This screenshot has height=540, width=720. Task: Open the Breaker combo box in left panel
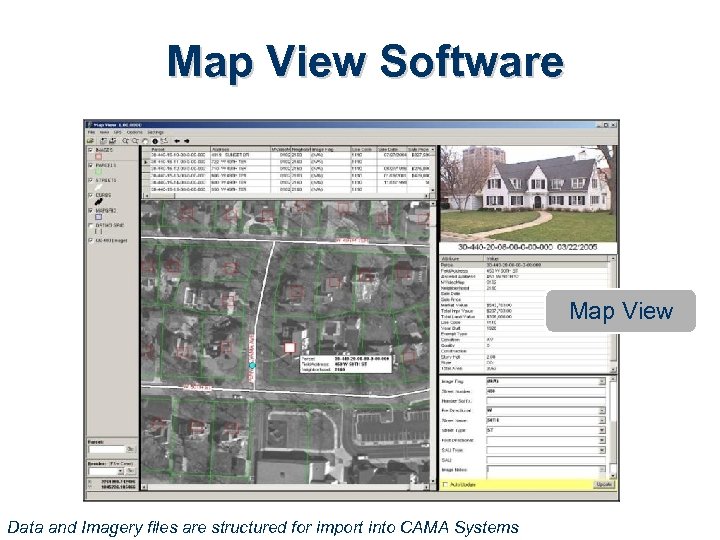click(x=106, y=471)
